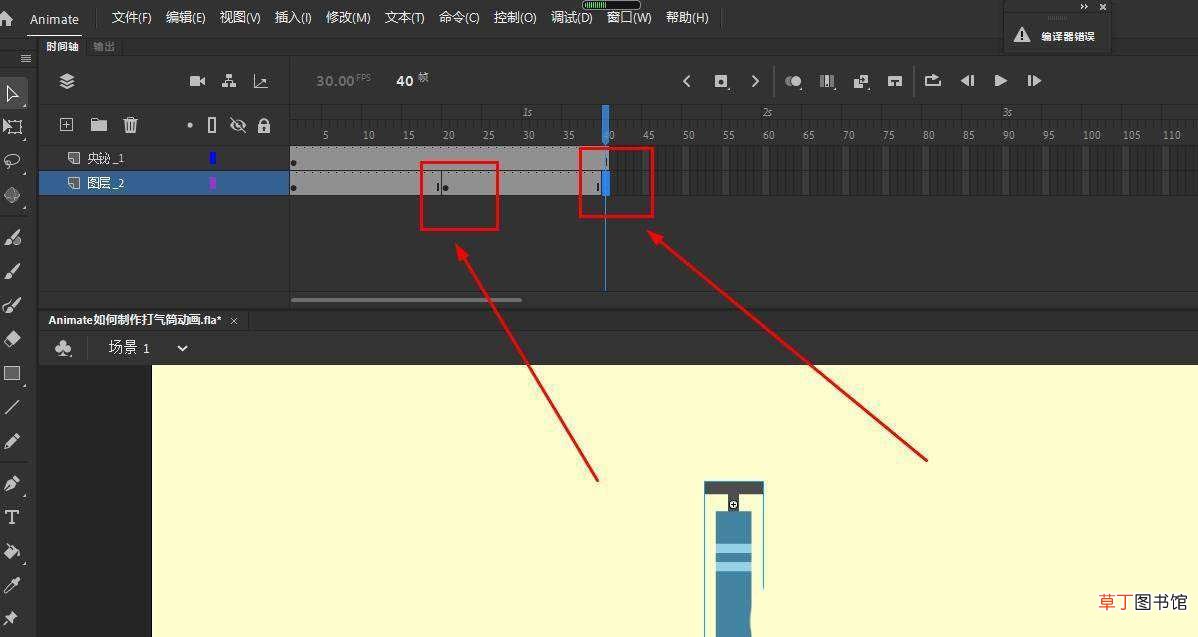This screenshot has width=1198, height=637.
Task: Show the layer parenting view
Action: 228,81
